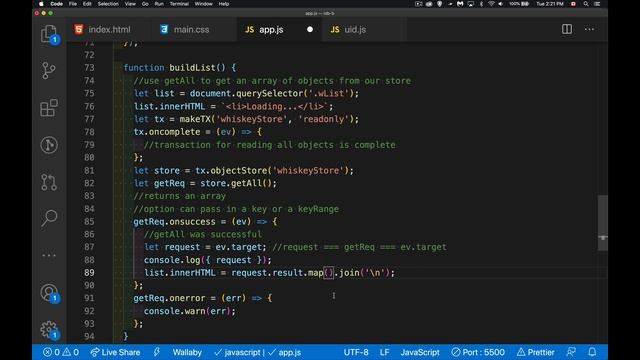This screenshot has height=360, width=640.
Task: Open the Run menu
Action: [x=159, y=4]
